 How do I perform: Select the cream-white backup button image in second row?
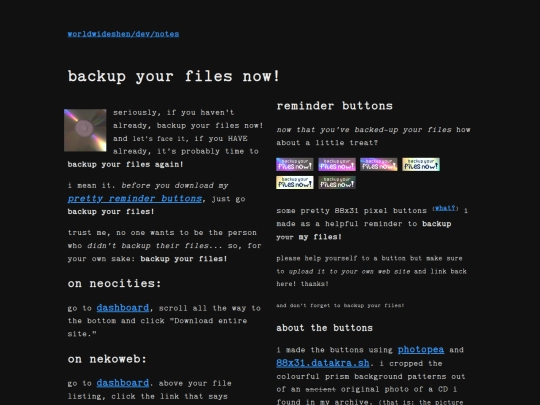point(295,183)
